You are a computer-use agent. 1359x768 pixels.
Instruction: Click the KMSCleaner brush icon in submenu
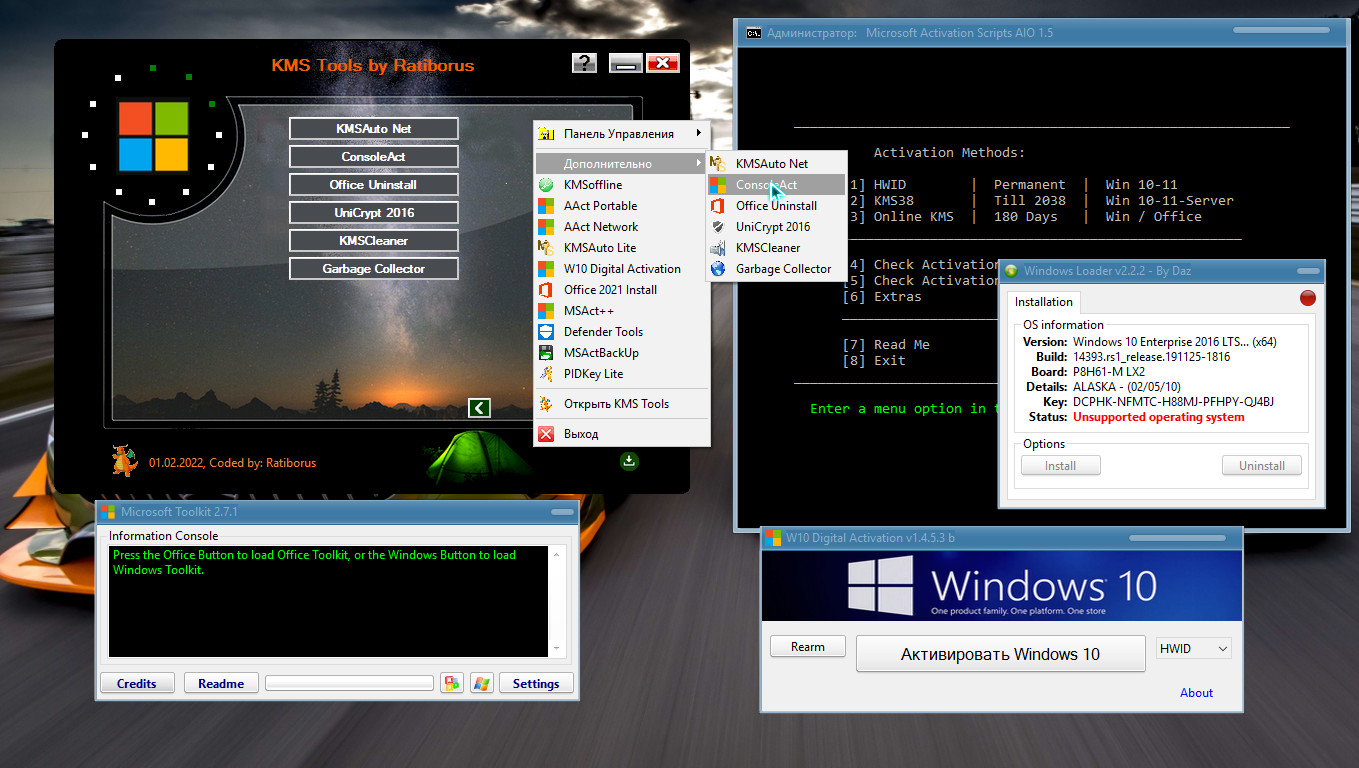coord(718,248)
